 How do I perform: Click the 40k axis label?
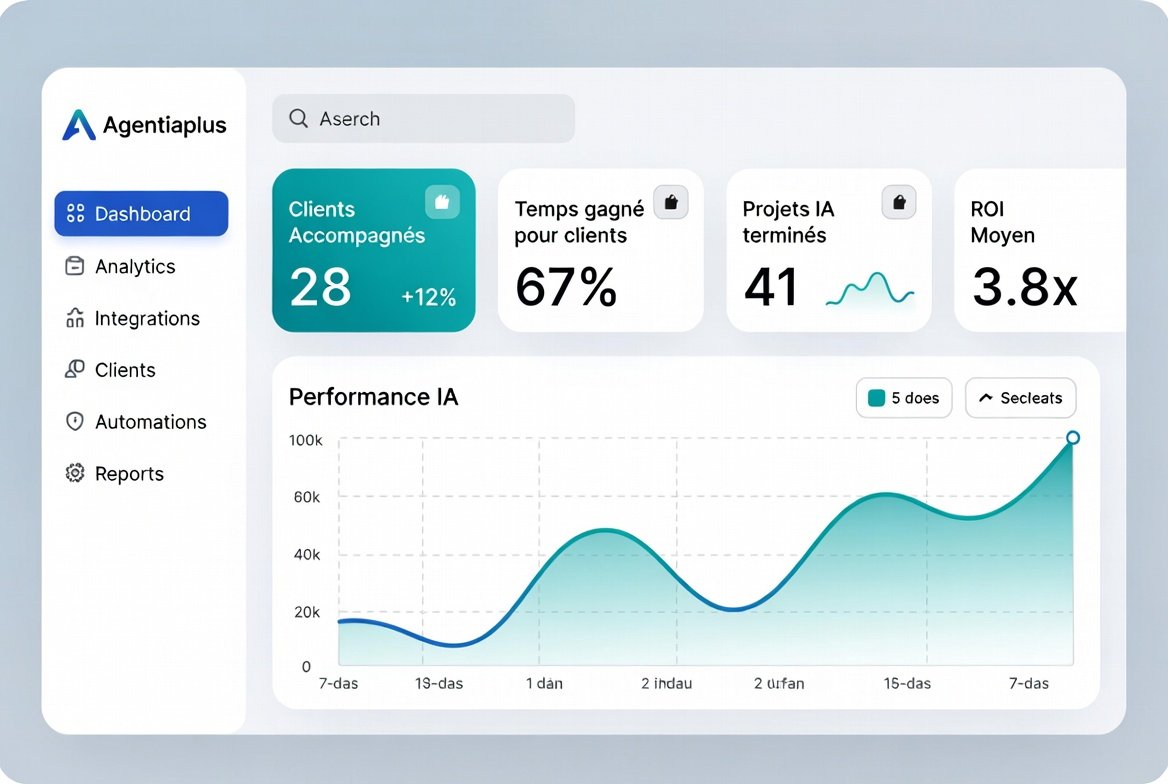point(307,554)
